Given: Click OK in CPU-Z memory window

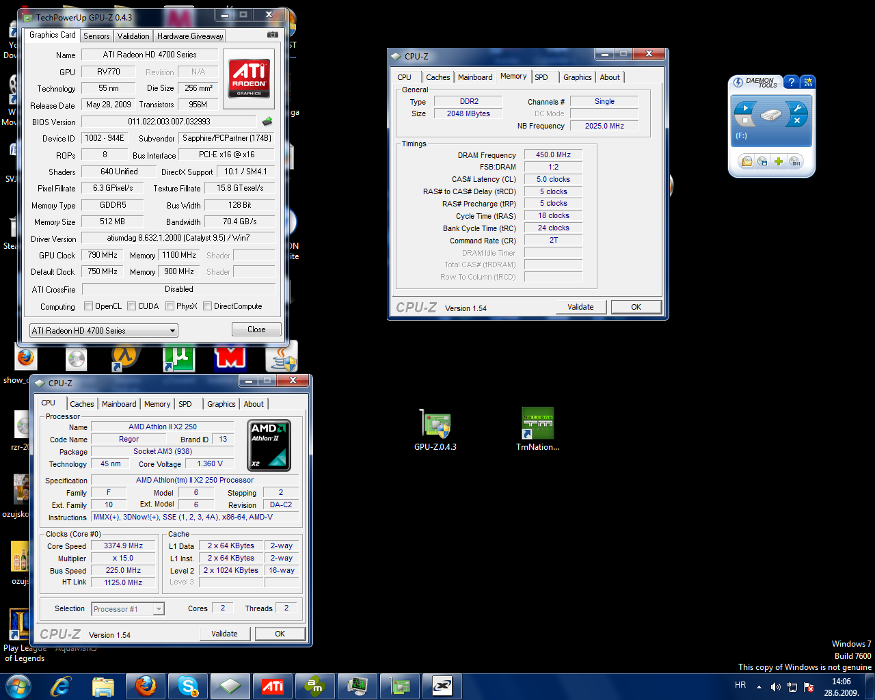Looking at the screenshot, I should [636, 307].
